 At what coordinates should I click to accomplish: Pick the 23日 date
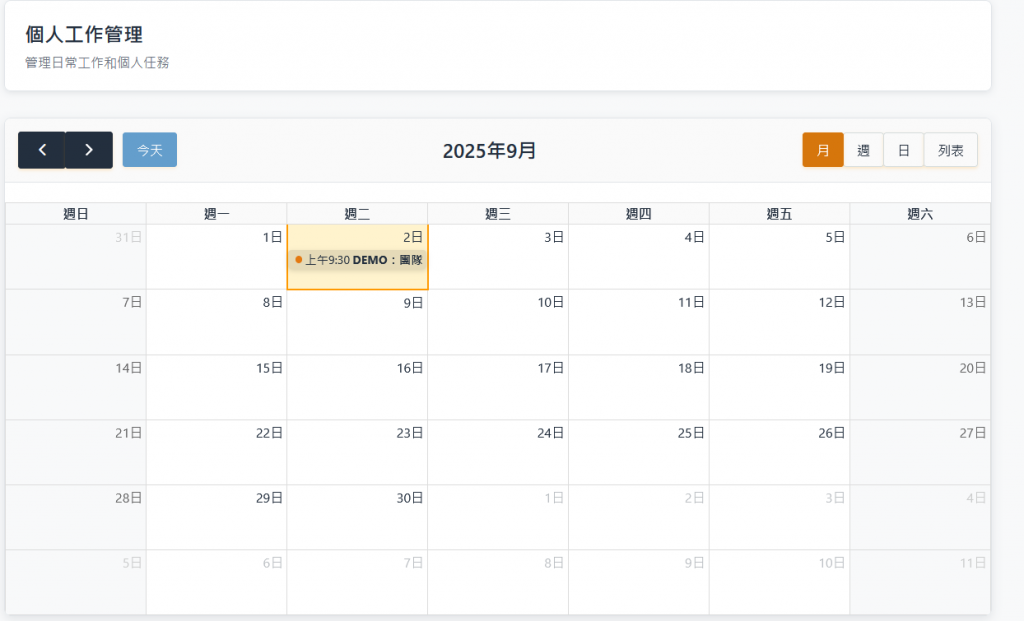point(410,433)
